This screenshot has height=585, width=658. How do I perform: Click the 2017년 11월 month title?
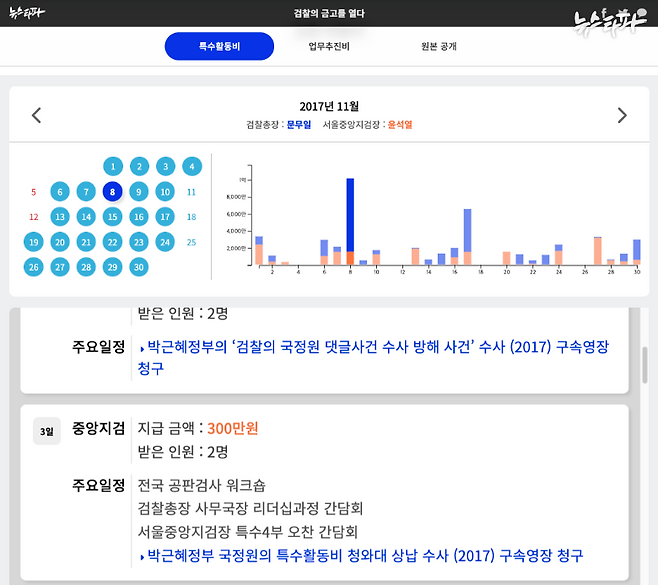coord(329,106)
